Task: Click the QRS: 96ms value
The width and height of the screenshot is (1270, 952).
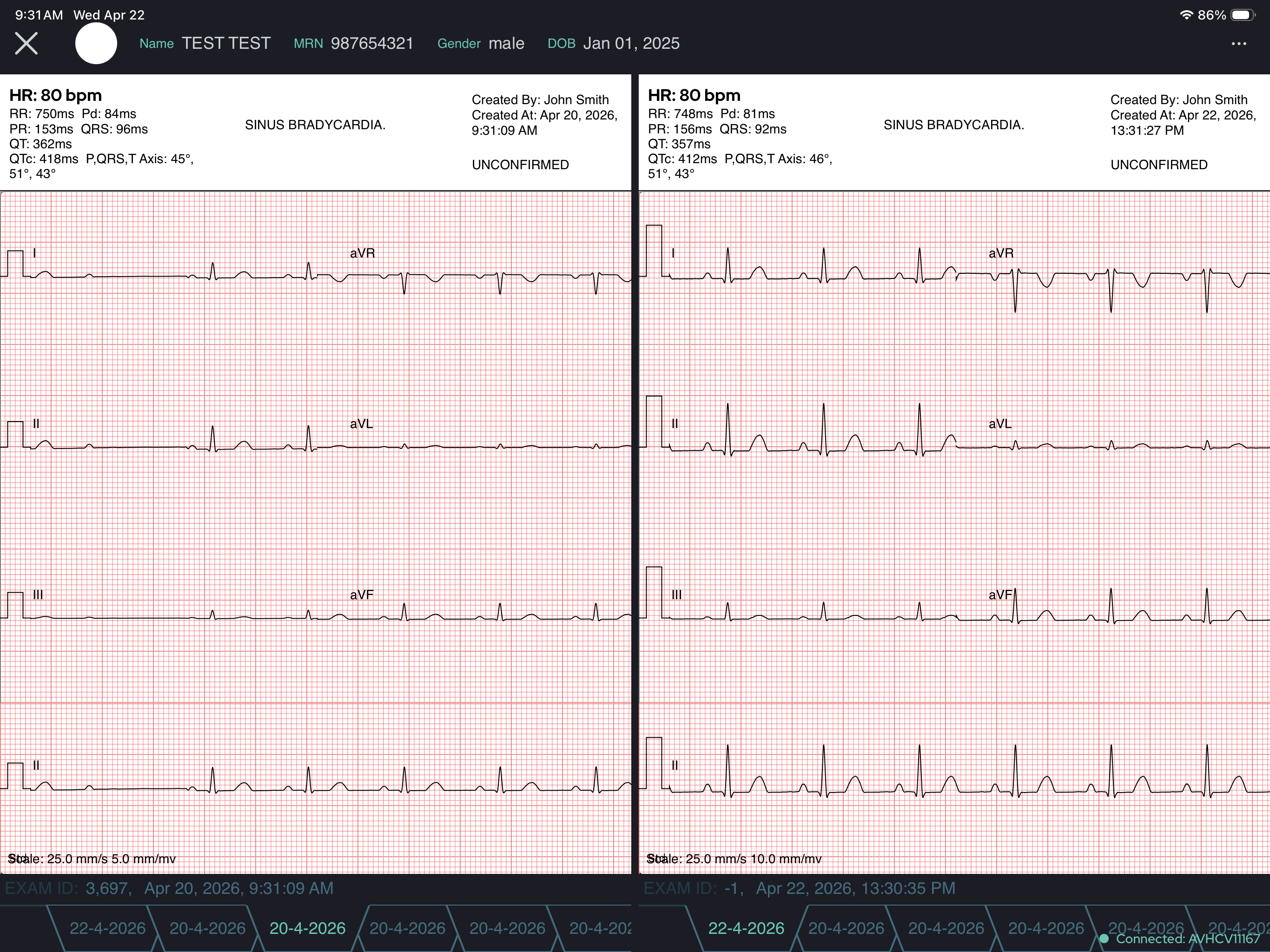Action: point(114,129)
